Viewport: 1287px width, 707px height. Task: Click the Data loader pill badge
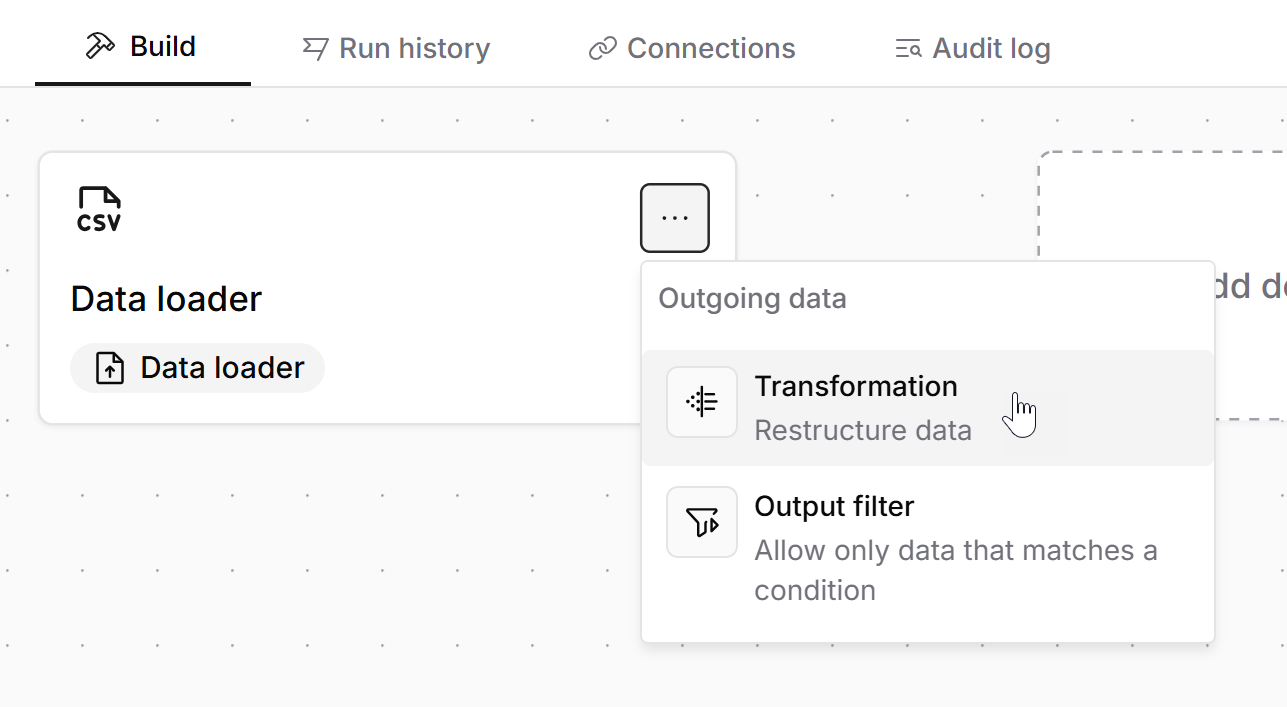pos(197,368)
